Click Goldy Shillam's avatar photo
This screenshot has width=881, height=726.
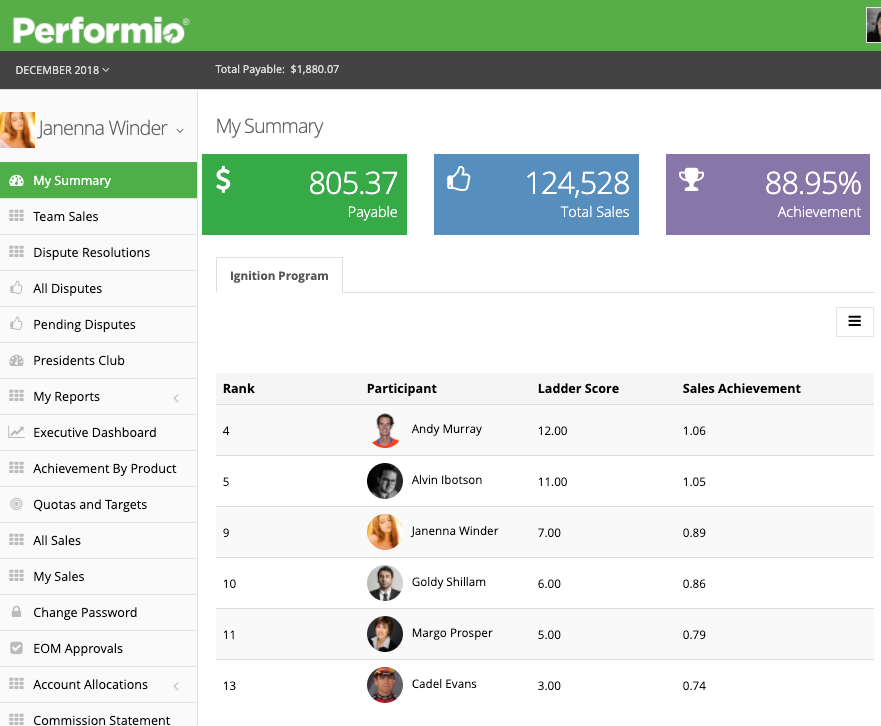(x=385, y=583)
